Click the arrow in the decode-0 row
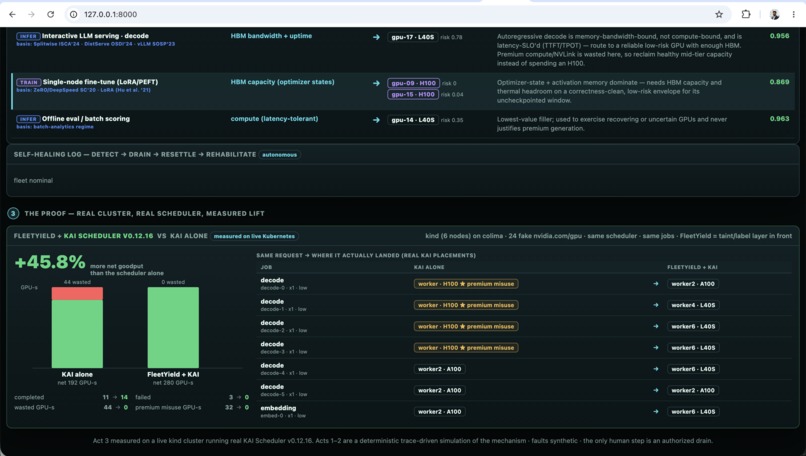Viewport: 806px width, 456px height. (655, 284)
